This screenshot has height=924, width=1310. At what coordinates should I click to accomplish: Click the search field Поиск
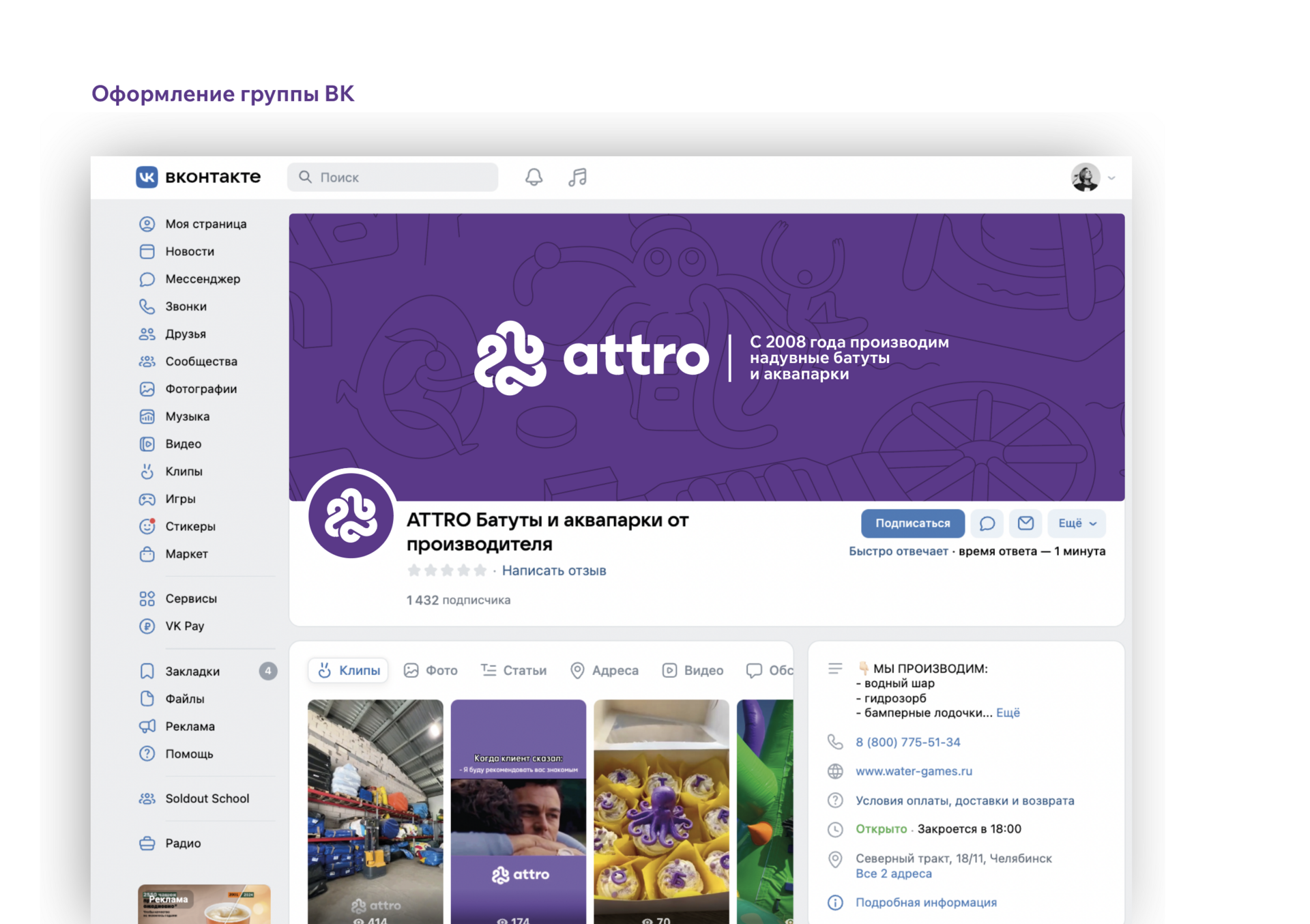(x=392, y=177)
